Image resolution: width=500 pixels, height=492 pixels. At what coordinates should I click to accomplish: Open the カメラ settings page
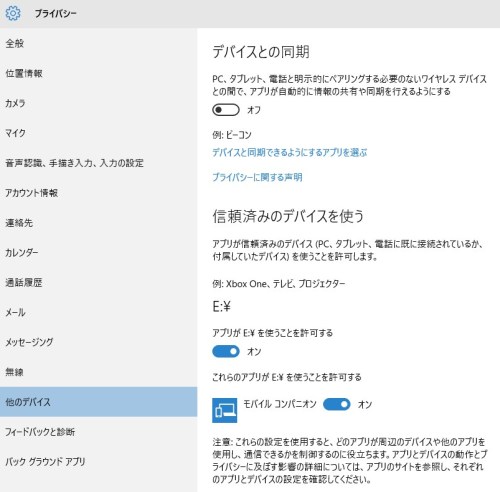tap(98, 103)
